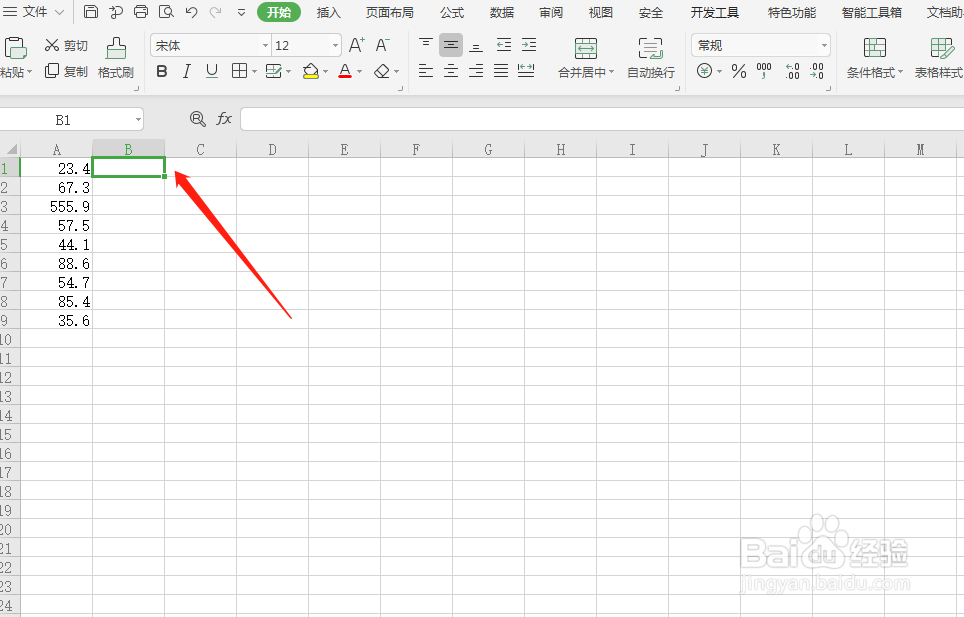Apply justify alignment

[x=501, y=71]
